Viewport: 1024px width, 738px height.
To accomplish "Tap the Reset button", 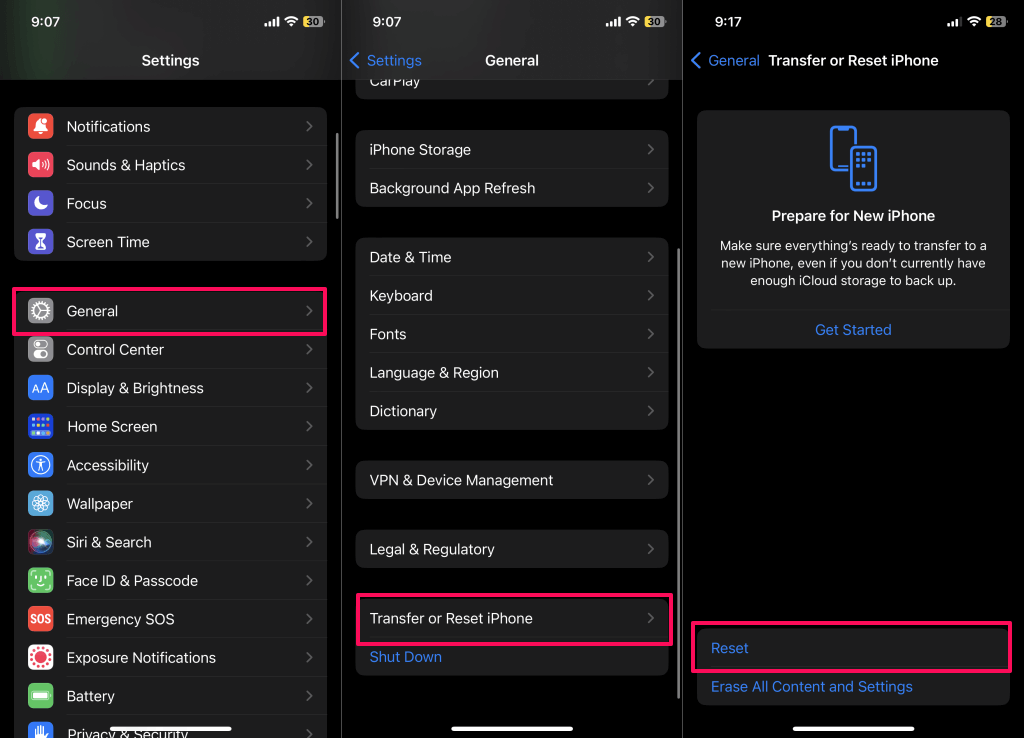I will tap(730, 648).
